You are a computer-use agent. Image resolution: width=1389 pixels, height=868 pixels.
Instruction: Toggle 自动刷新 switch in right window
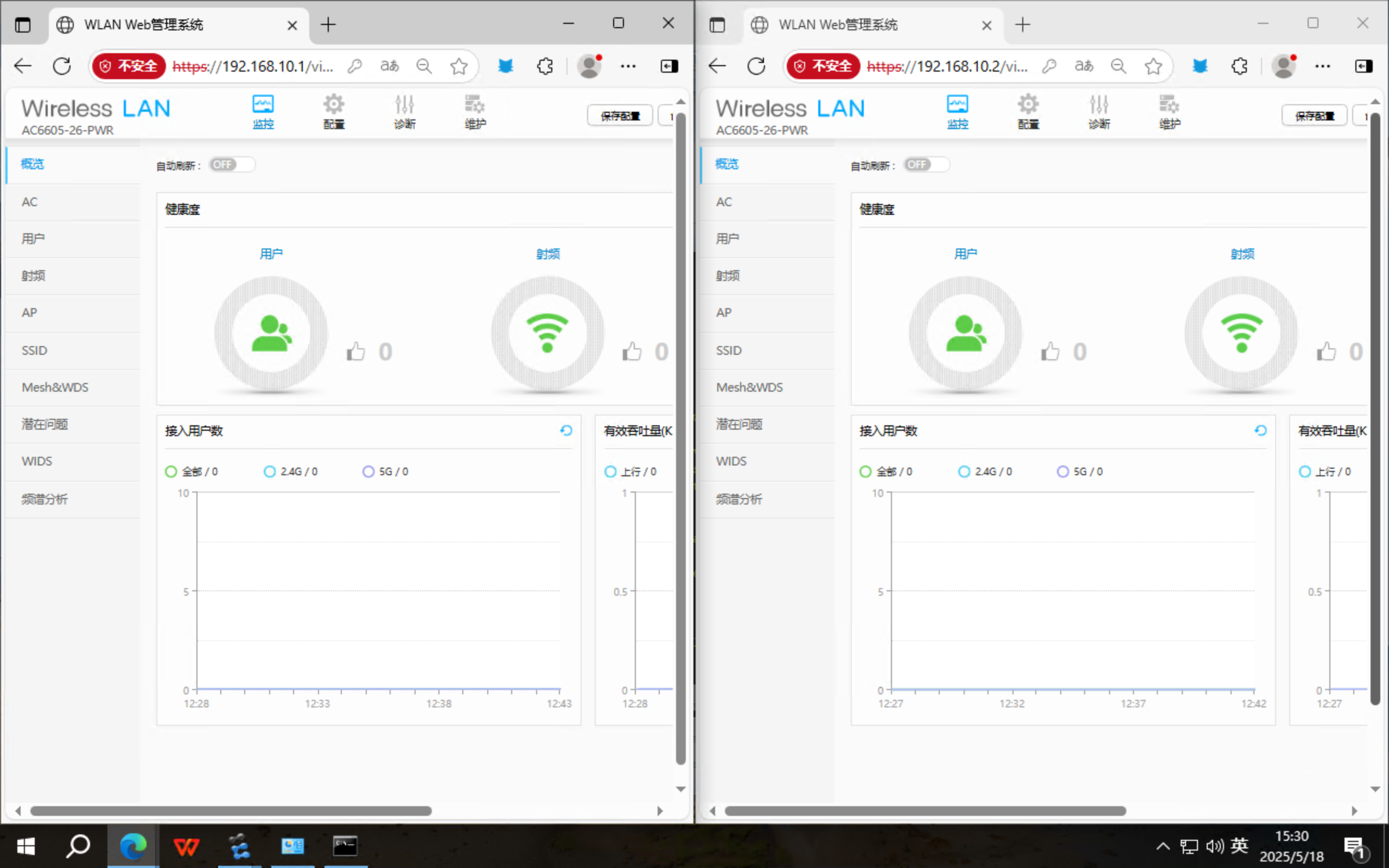pyautogui.click(x=925, y=165)
